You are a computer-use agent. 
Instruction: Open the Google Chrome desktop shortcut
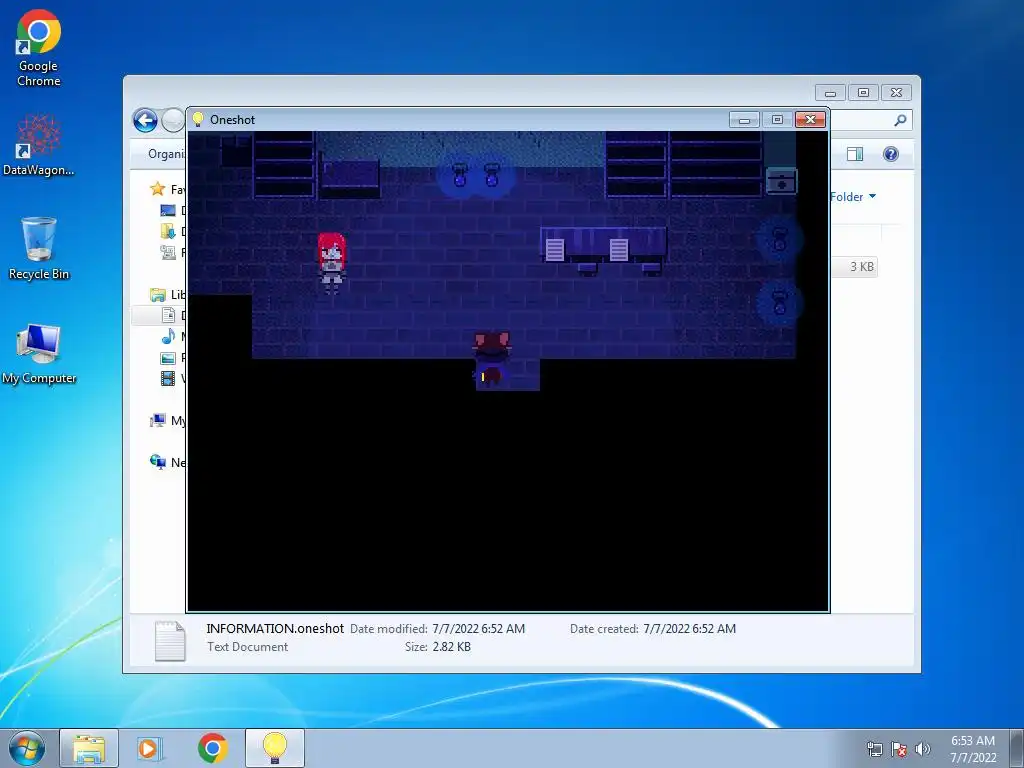(39, 48)
